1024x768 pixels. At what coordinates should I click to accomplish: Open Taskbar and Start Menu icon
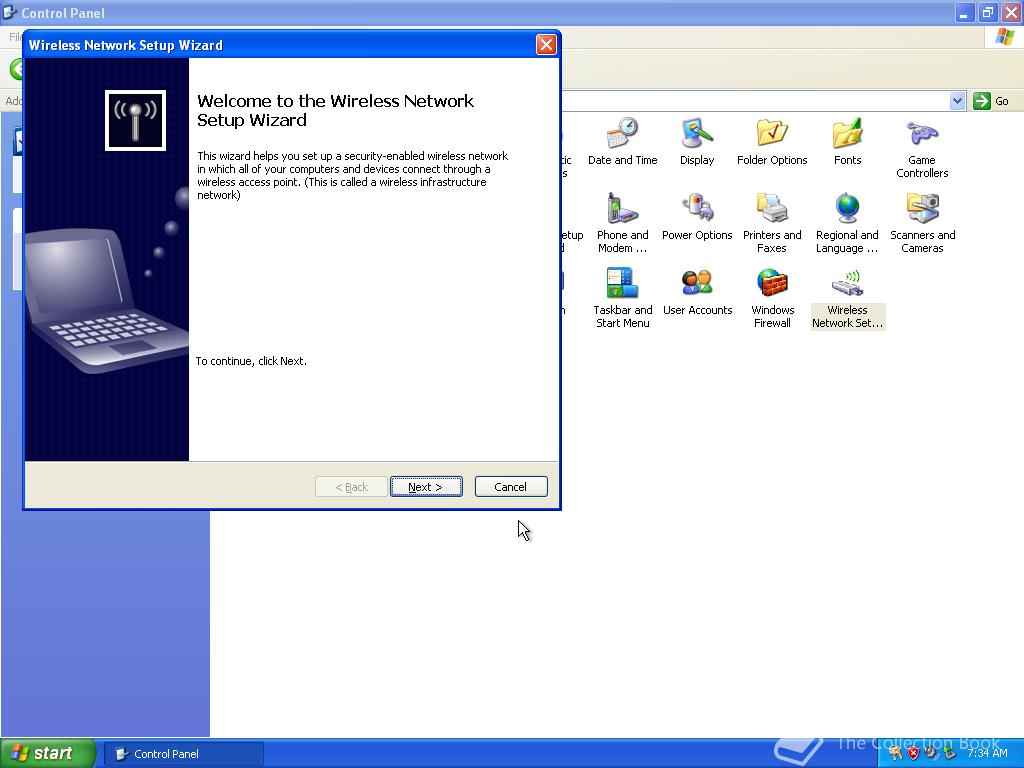(x=622, y=283)
